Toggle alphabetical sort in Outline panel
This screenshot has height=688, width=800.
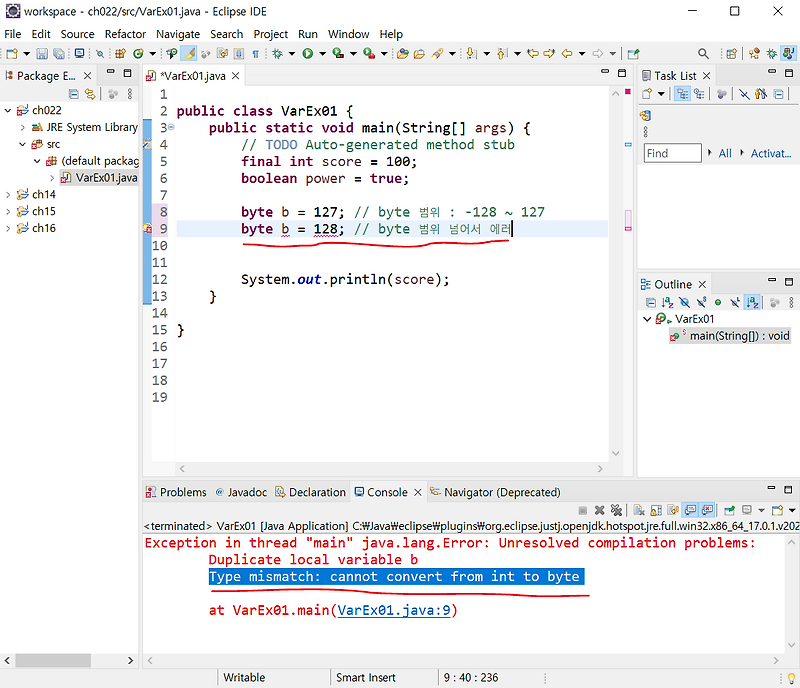click(666, 302)
